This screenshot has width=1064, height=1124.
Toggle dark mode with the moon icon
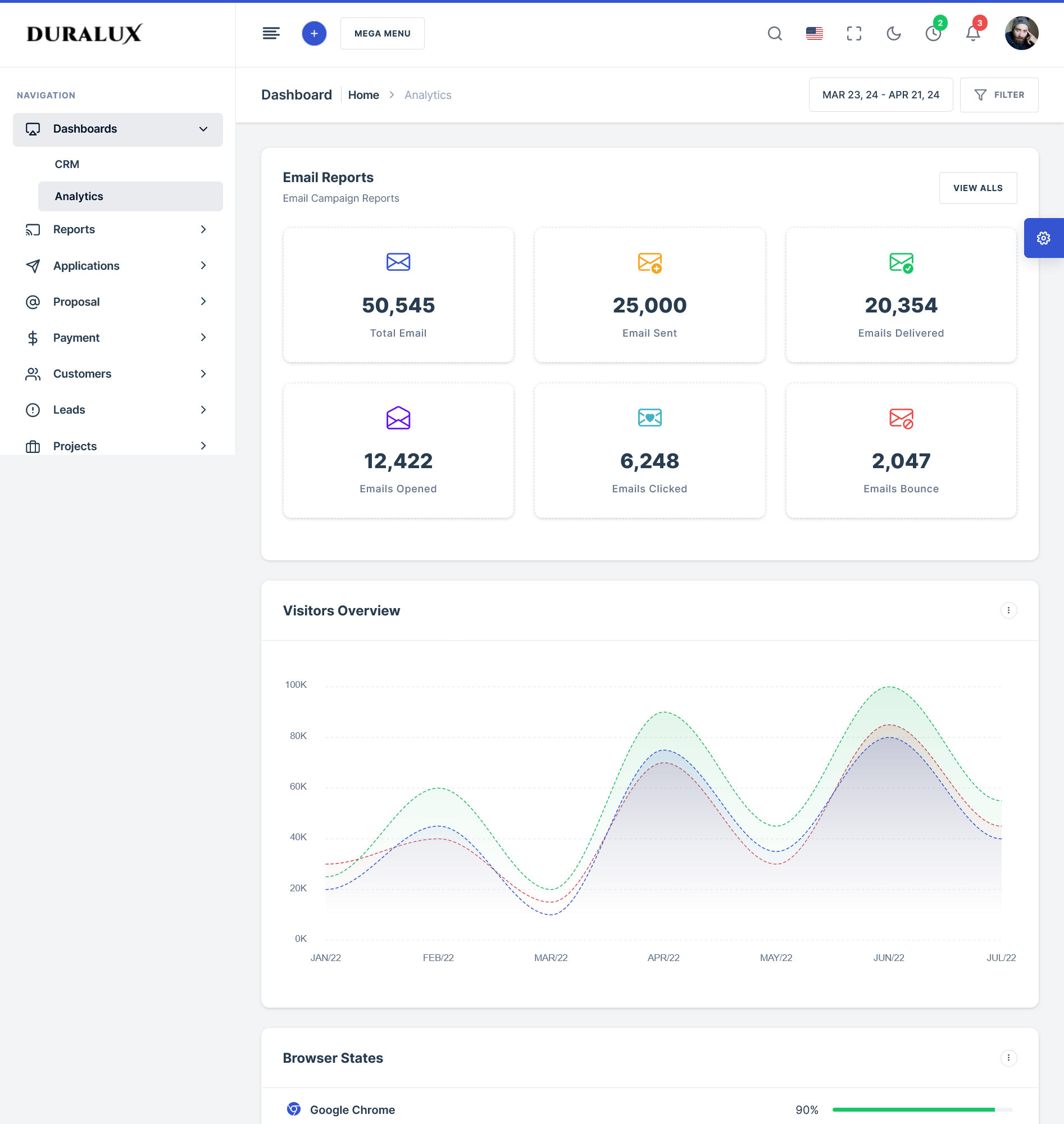pyautogui.click(x=894, y=34)
